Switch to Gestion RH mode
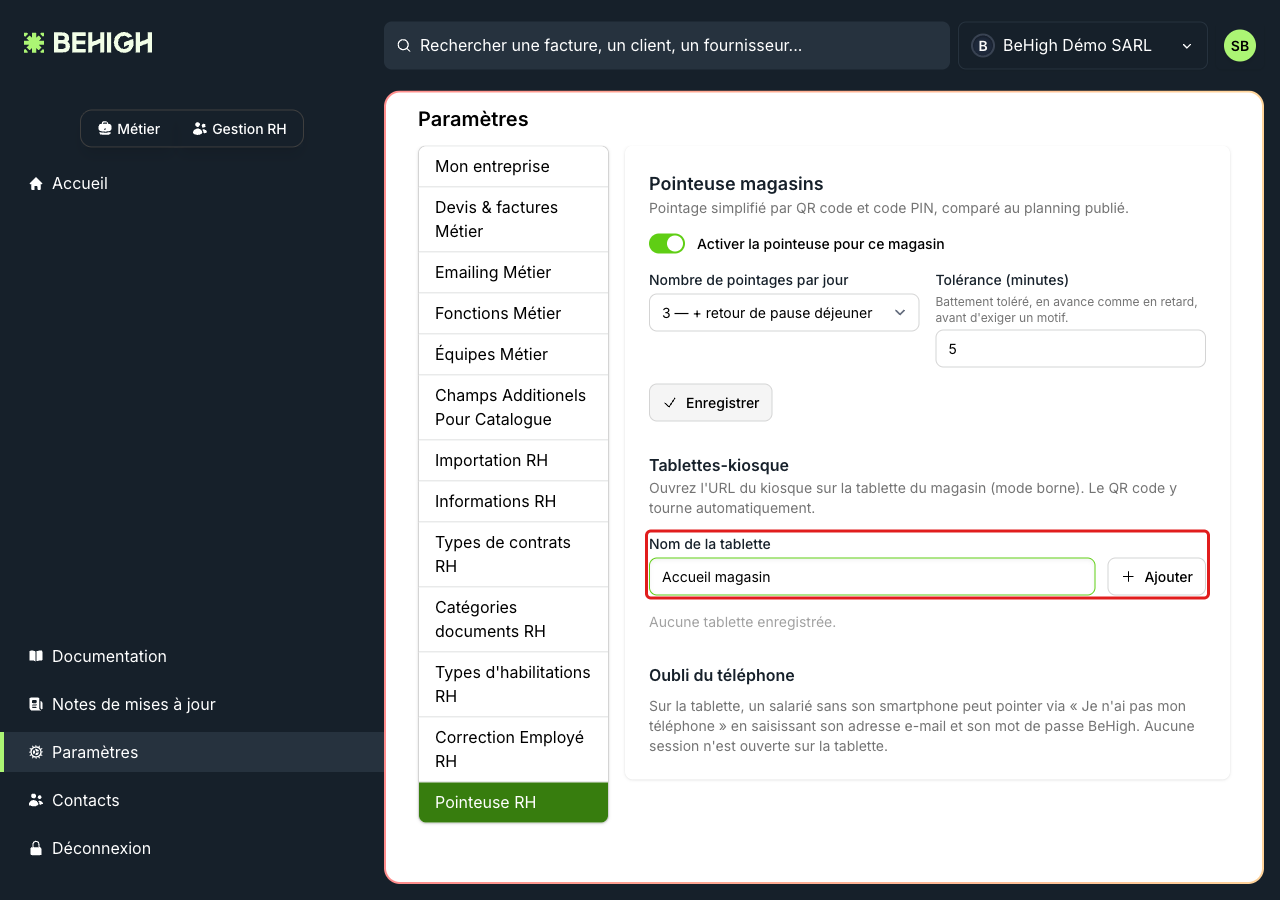Image resolution: width=1280 pixels, height=900 pixels. pos(240,129)
